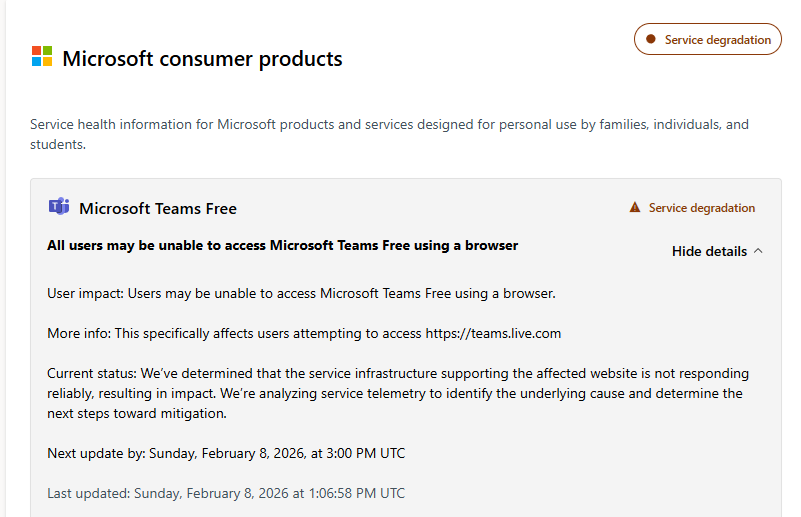Click the Last updated timestamp line
801x517 pixels.
[226, 493]
